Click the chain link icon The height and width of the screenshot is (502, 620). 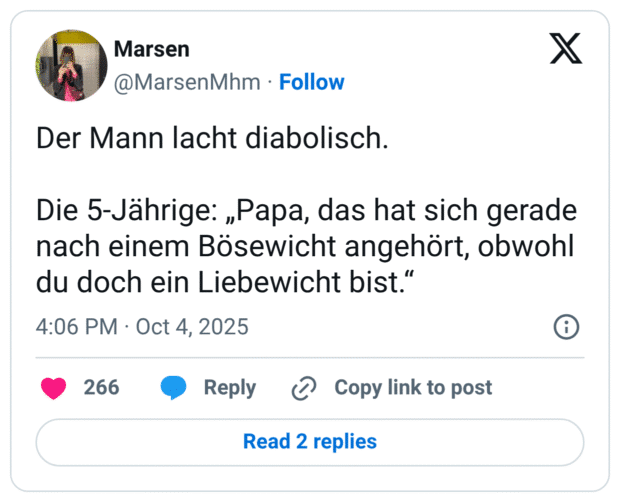pos(303,388)
